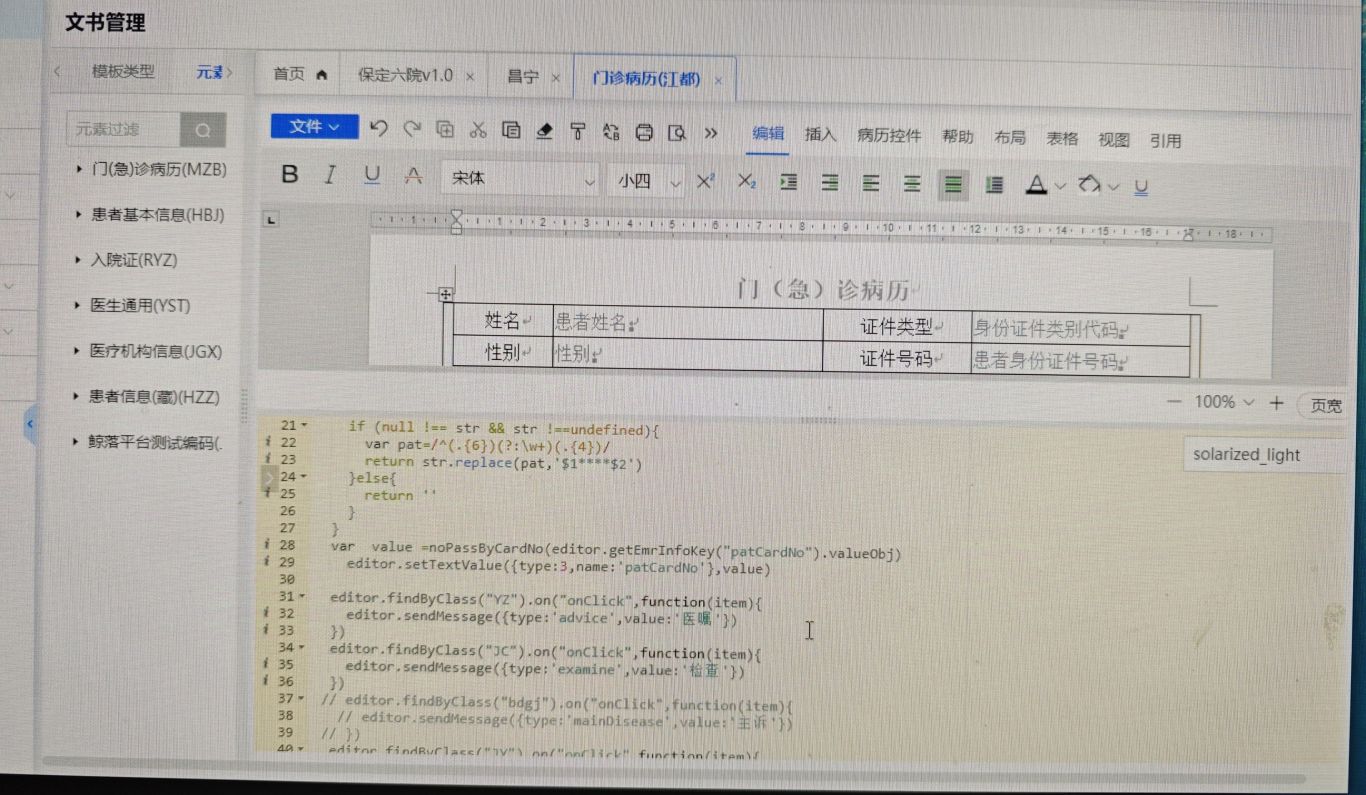The image size is (1366, 795).
Task: Click the paste icon after scissors
Action: 511,130
